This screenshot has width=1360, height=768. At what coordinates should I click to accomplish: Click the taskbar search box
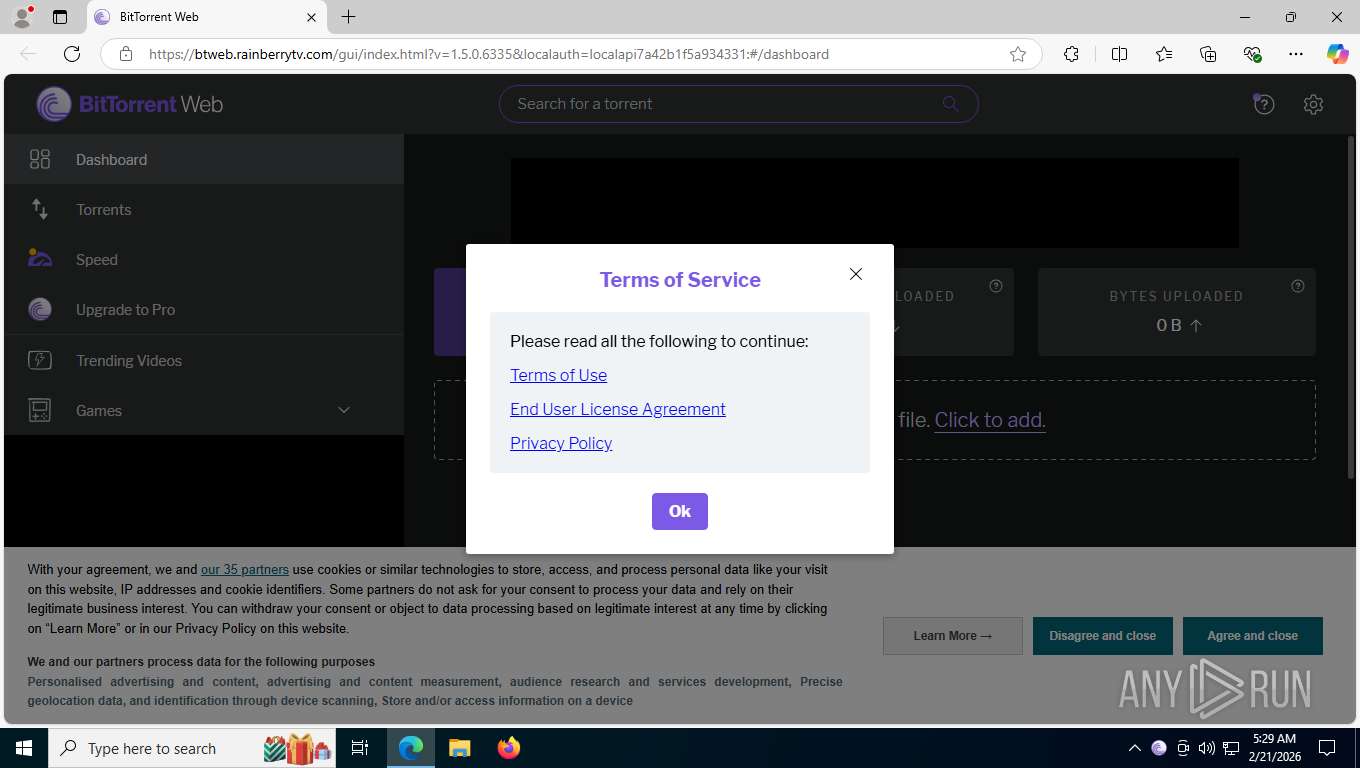[x=192, y=748]
